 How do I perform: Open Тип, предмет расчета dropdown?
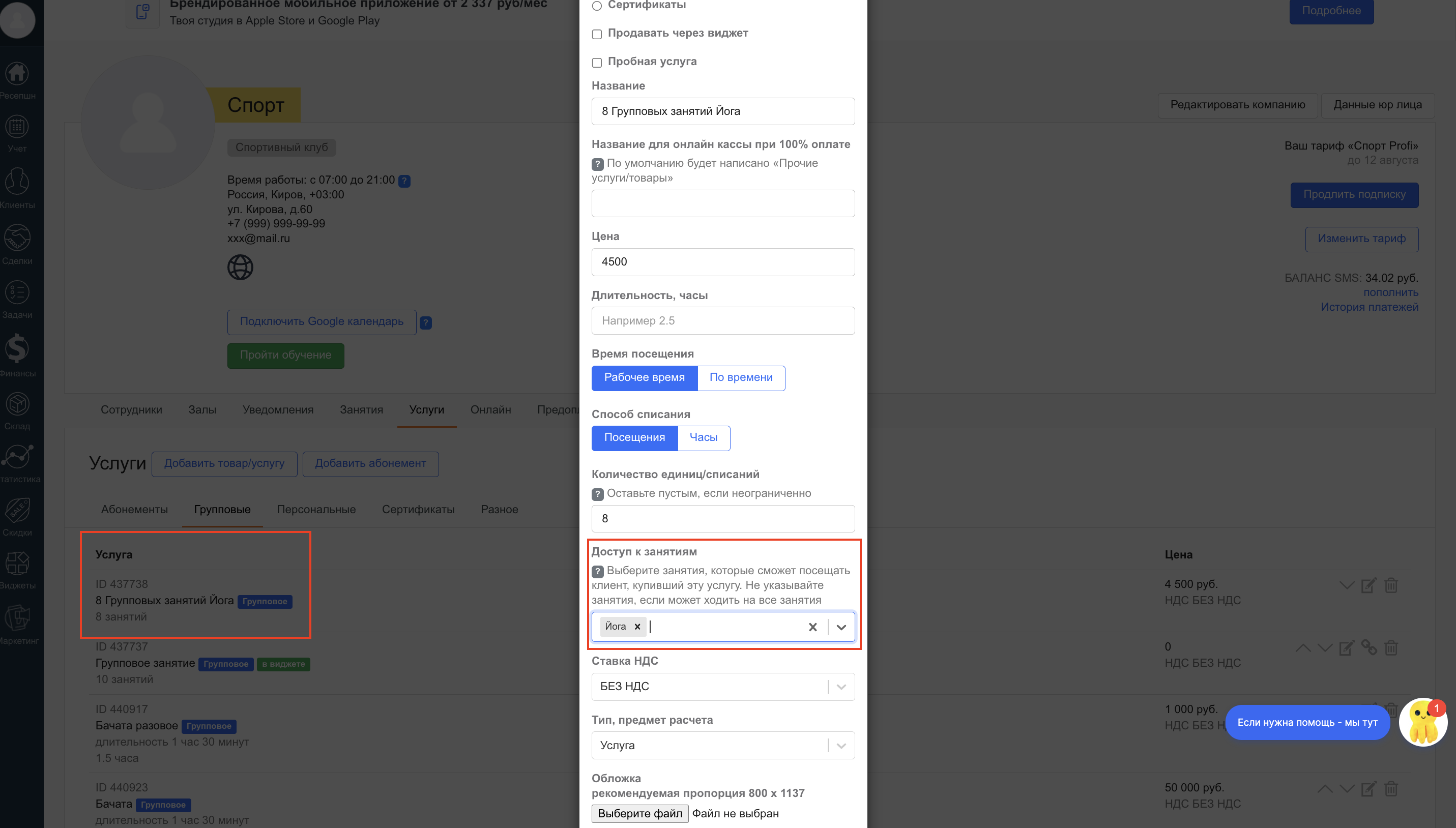tap(722, 746)
